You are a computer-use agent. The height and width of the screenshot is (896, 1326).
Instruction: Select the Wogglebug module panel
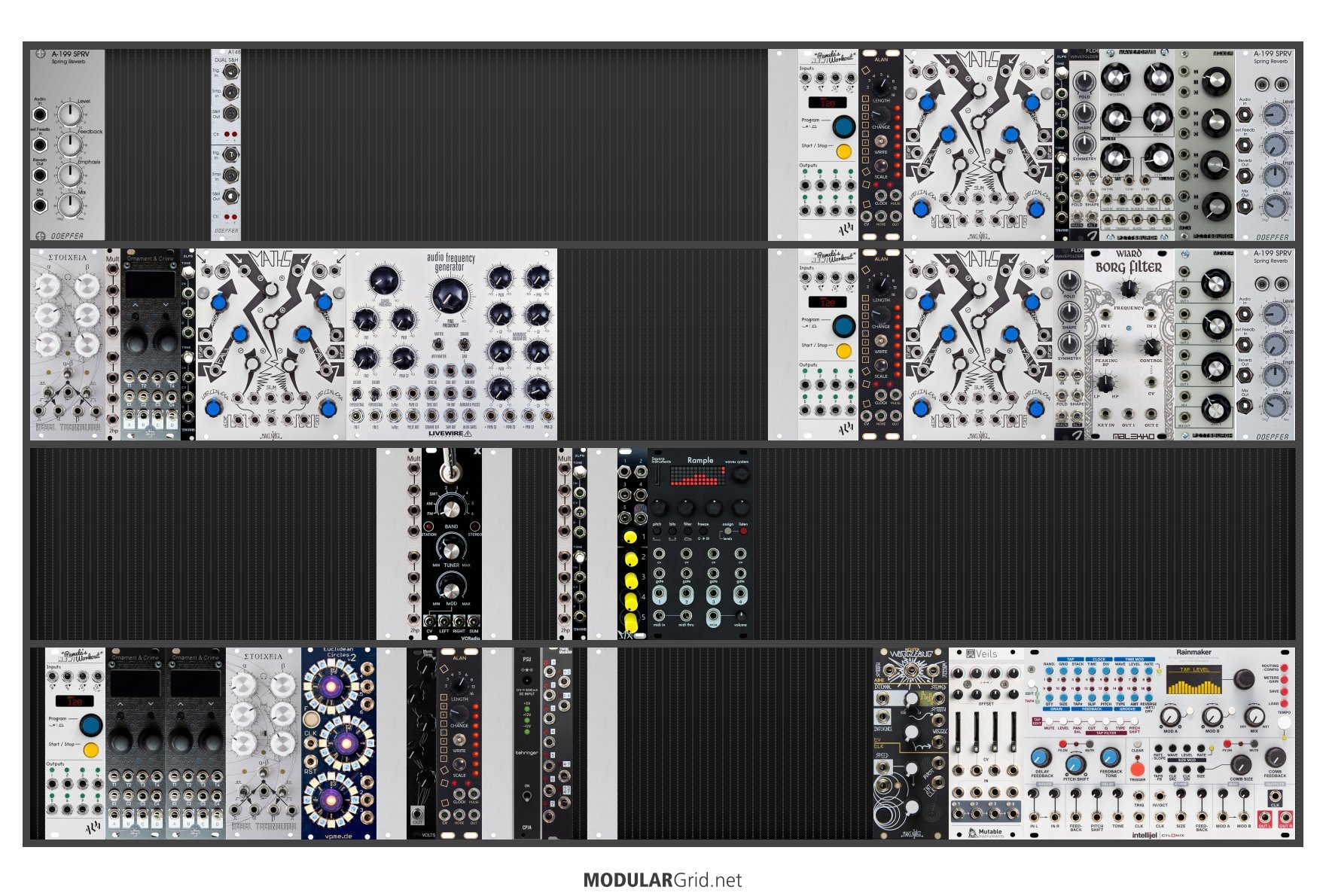(x=911, y=743)
